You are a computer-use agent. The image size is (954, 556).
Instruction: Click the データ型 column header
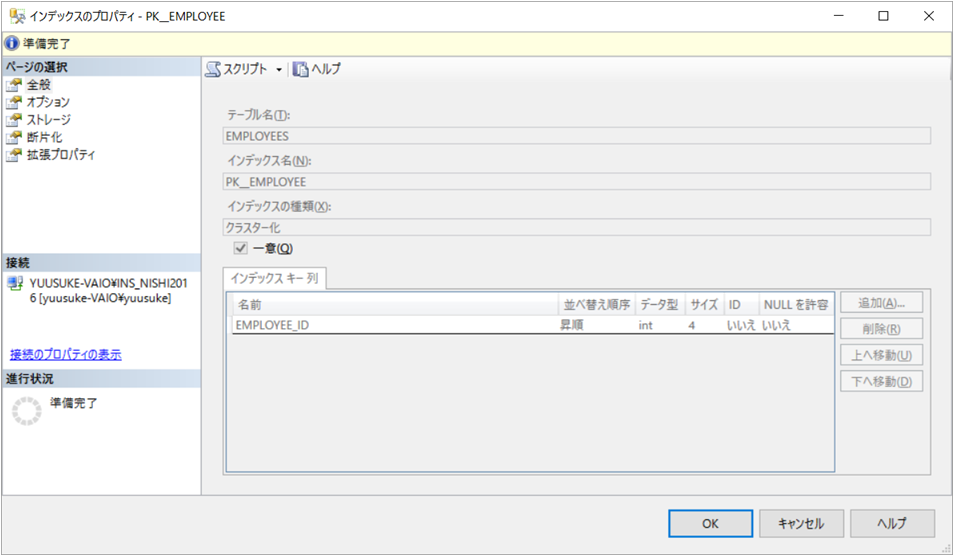click(660, 305)
